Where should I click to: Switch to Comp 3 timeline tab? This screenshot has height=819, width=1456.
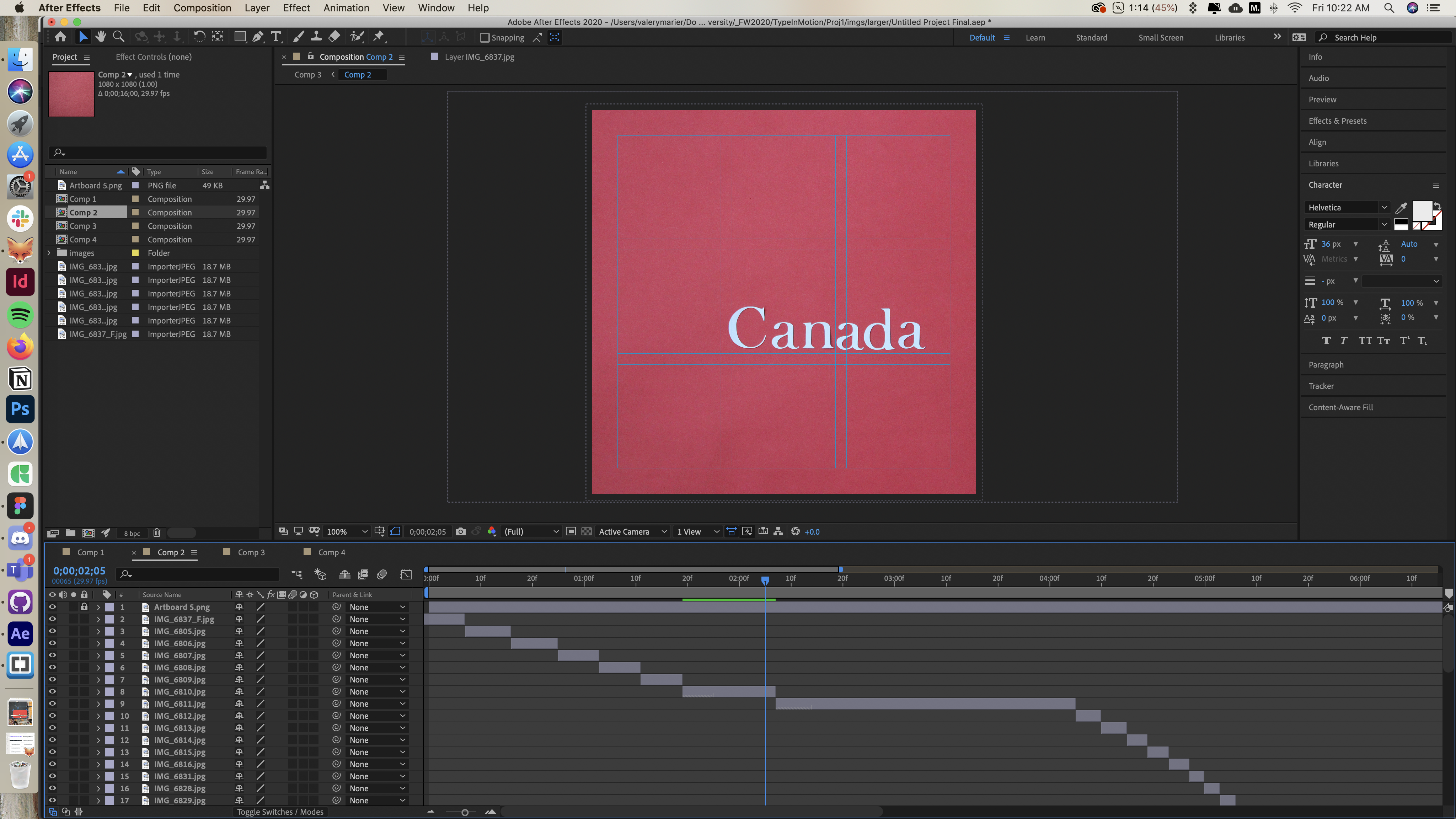(251, 552)
